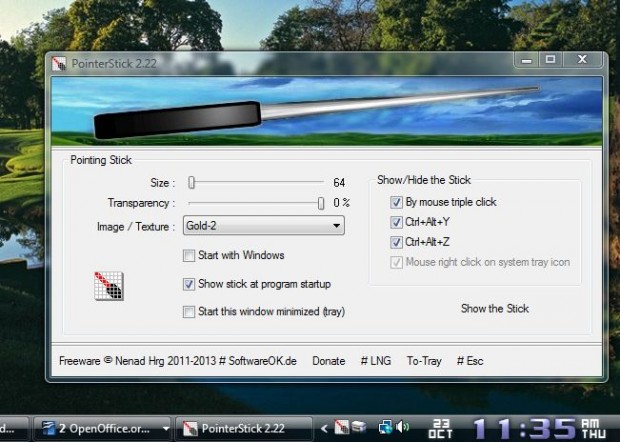Click the stacked drive icon in the system tray

pos(359,427)
